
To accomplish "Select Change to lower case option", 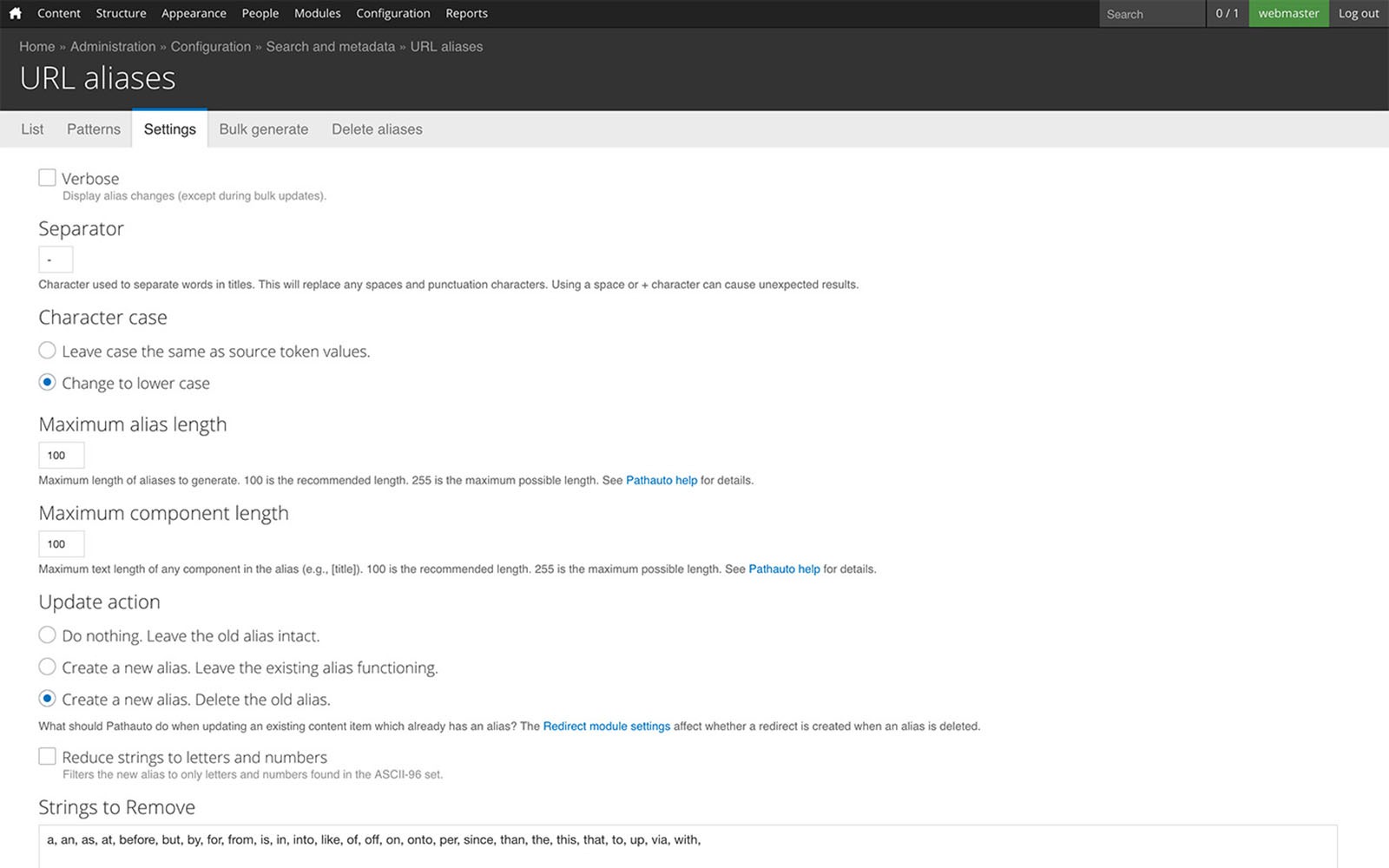I will coord(47,382).
